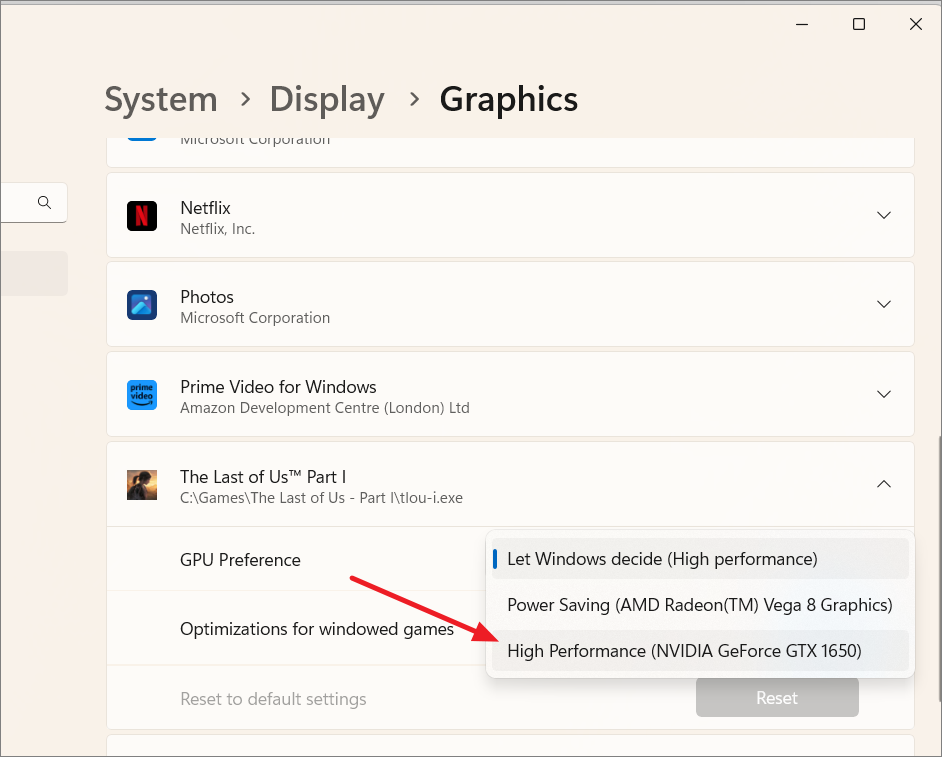Screen dimensions: 942x757
Task: Click Reset to default settings text
Action: [x=273, y=699]
